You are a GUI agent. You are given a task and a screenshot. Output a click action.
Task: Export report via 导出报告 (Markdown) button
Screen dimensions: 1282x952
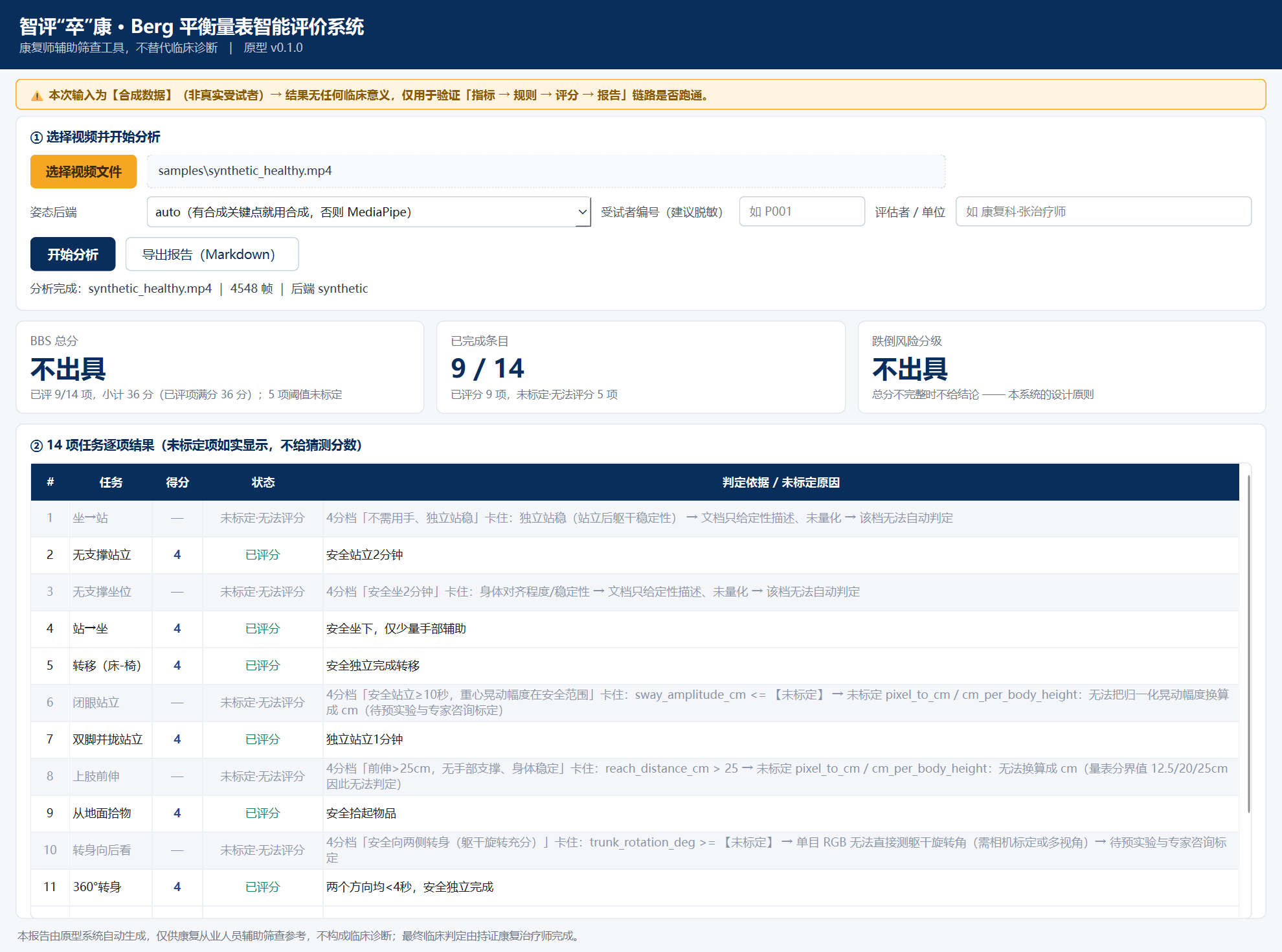click(x=212, y=254)
